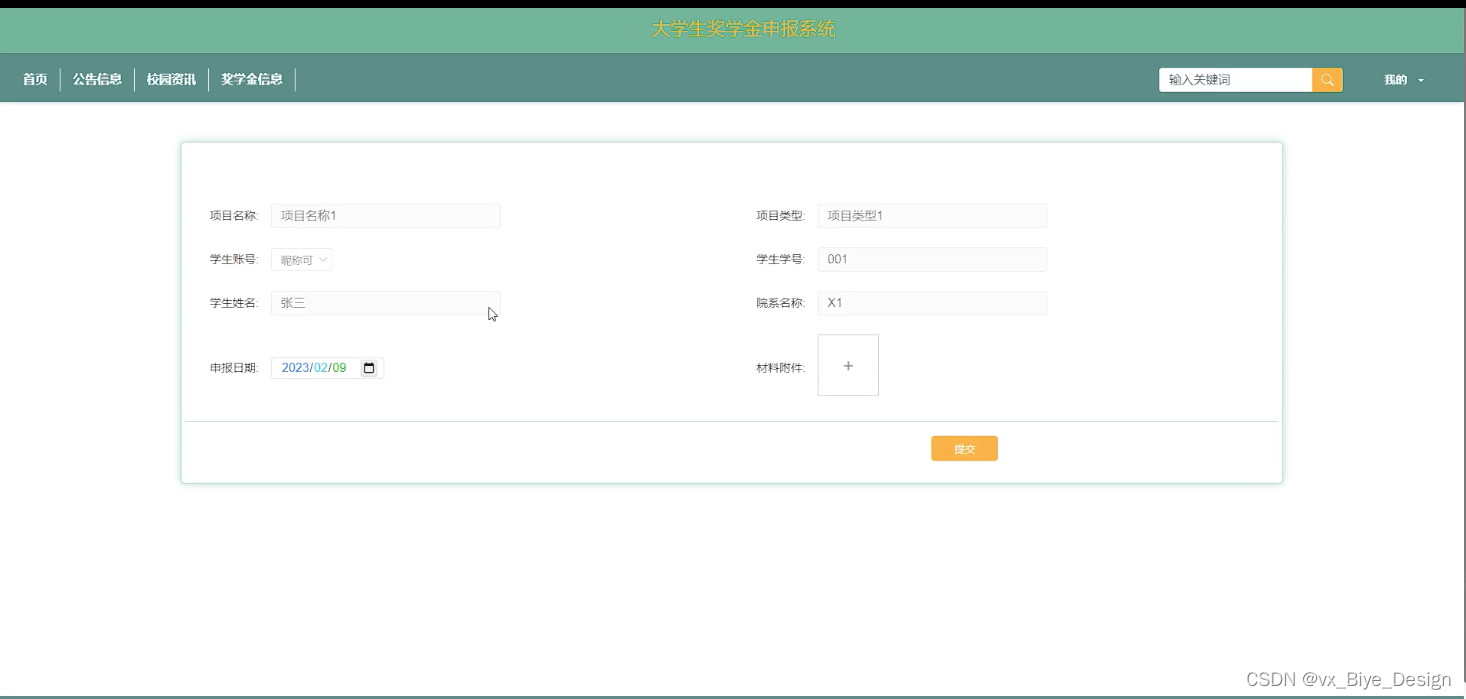Click the 提交 submit button
Image resolution: width=1466 pixels, height=699 pixels.
point(964,449)
